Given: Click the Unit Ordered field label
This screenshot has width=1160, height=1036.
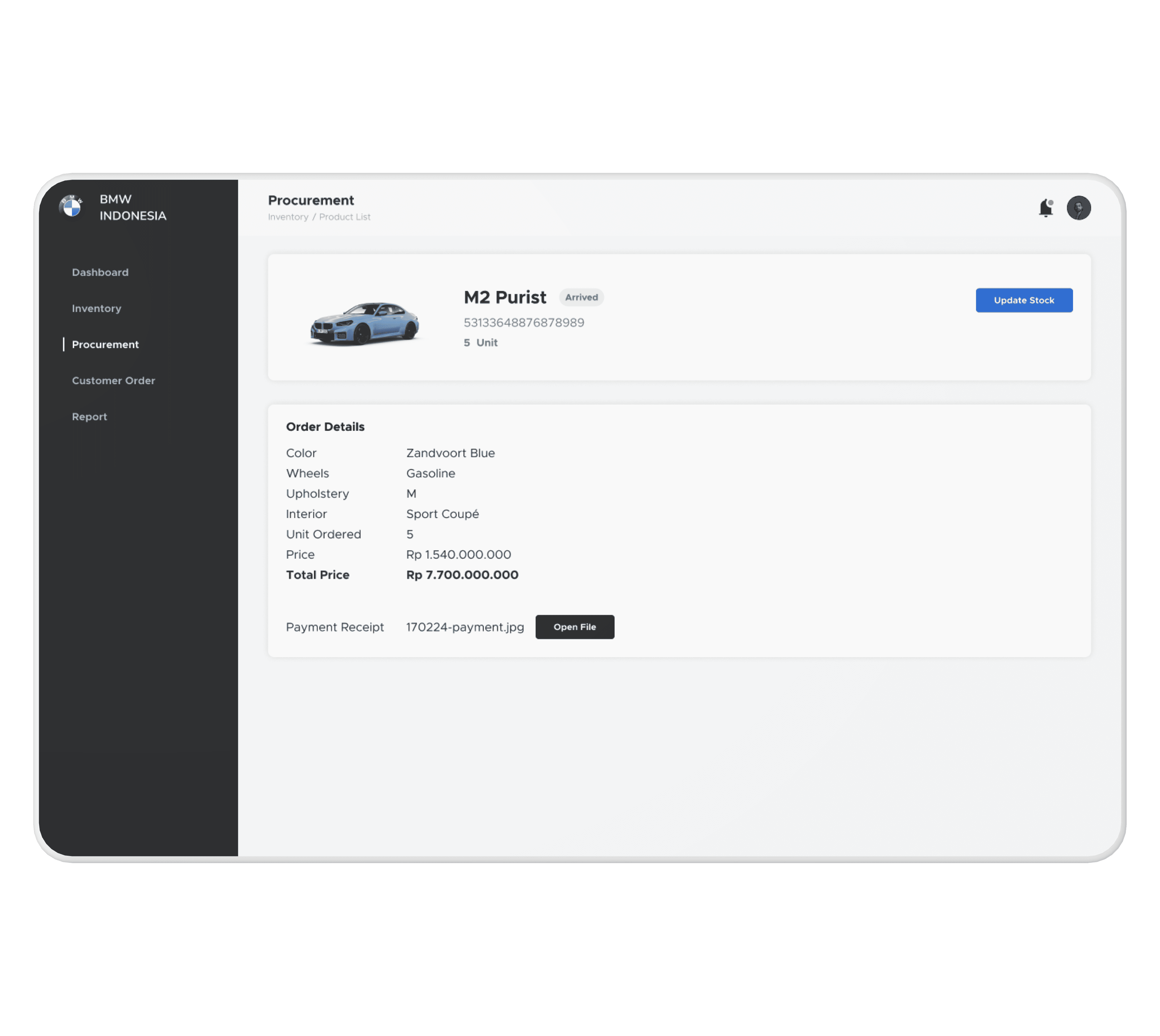Looking at the screenshot, I should (324, 535).
